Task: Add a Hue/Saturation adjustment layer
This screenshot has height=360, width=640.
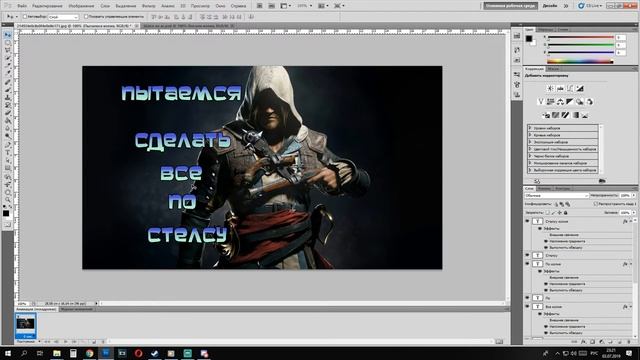Action: [550, 102]
